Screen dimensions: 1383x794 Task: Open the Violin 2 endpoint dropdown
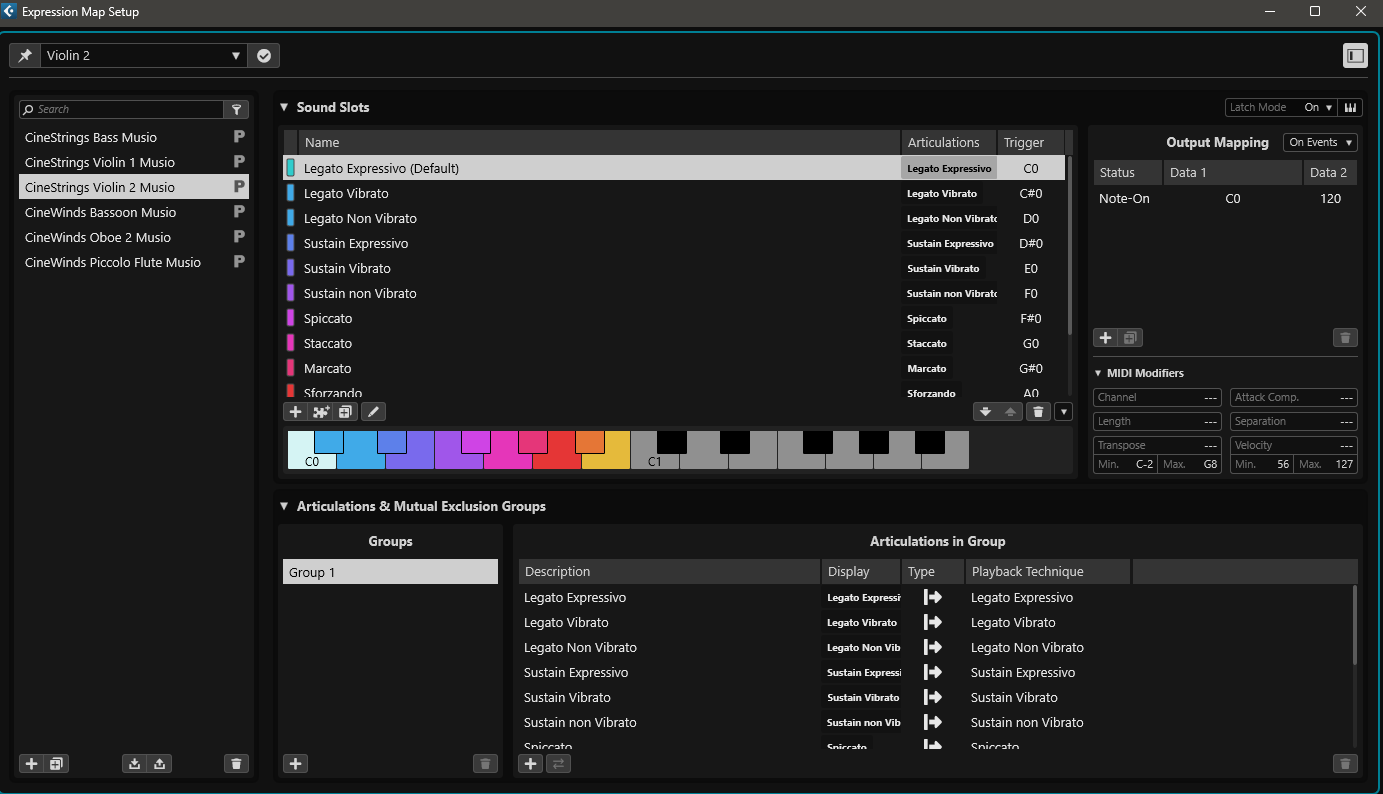pyautogui.click(x=144, y=56)
